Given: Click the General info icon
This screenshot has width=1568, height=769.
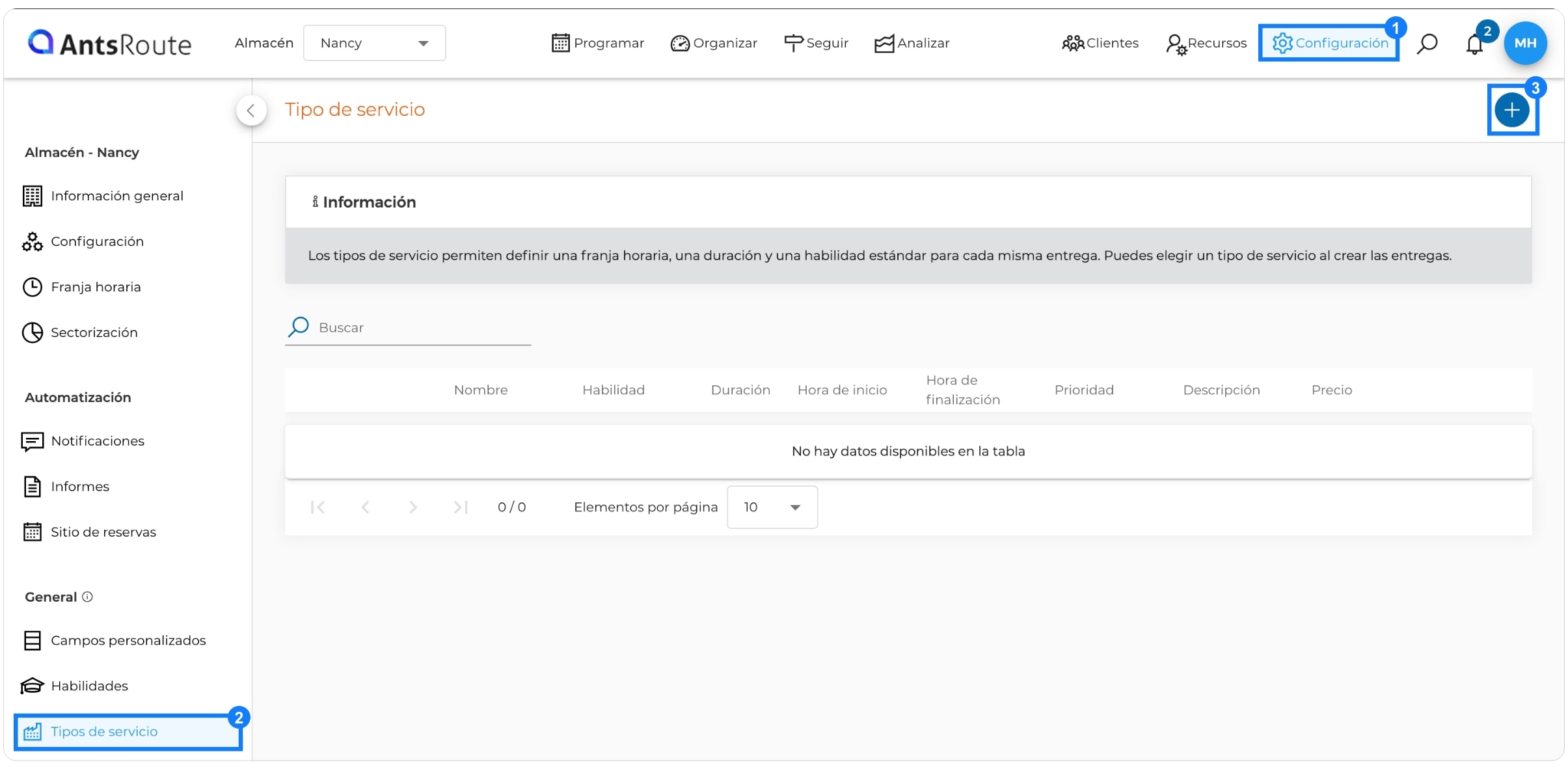Looking at the screenshot, I should pyautogui.click(x=87, y=597).
